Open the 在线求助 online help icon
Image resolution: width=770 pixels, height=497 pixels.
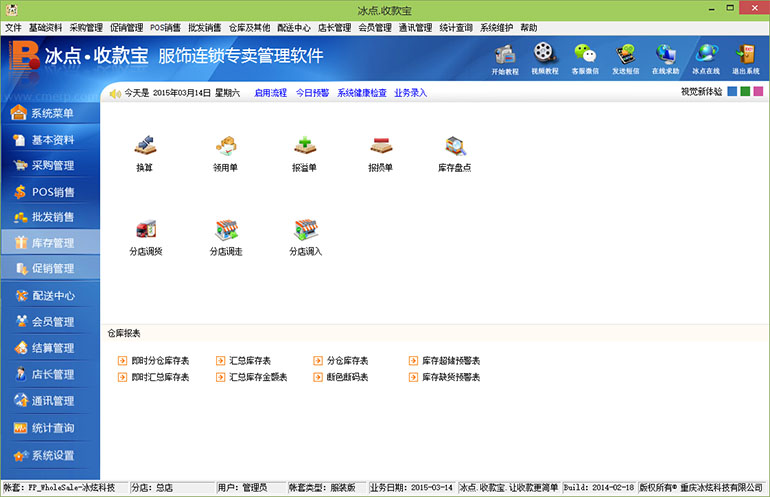click(665, 59)
